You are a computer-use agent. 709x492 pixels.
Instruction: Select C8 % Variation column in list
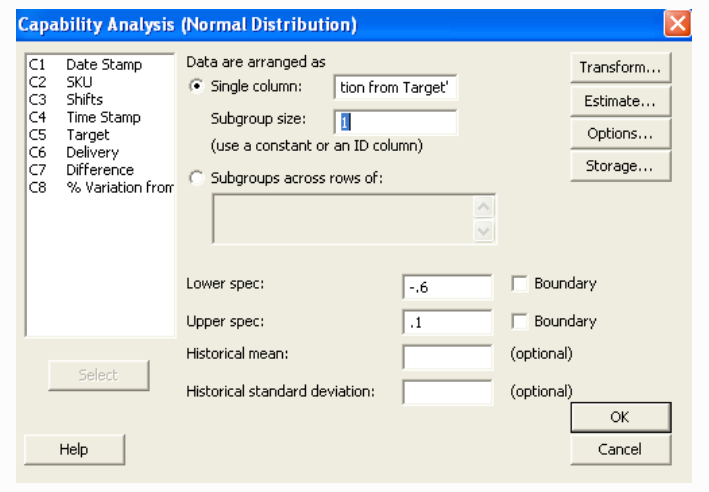click(100, 188)
